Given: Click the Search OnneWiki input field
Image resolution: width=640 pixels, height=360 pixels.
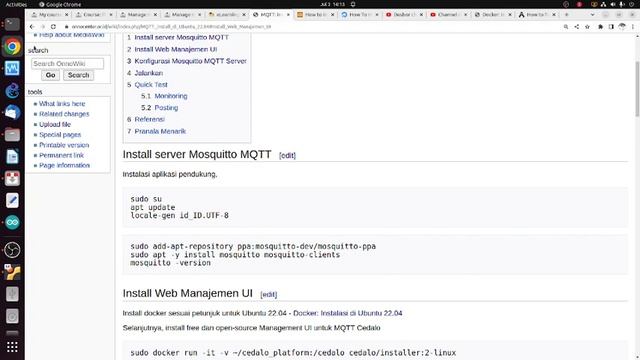Looking at the screenshot, I should click(x=67, y=64).
